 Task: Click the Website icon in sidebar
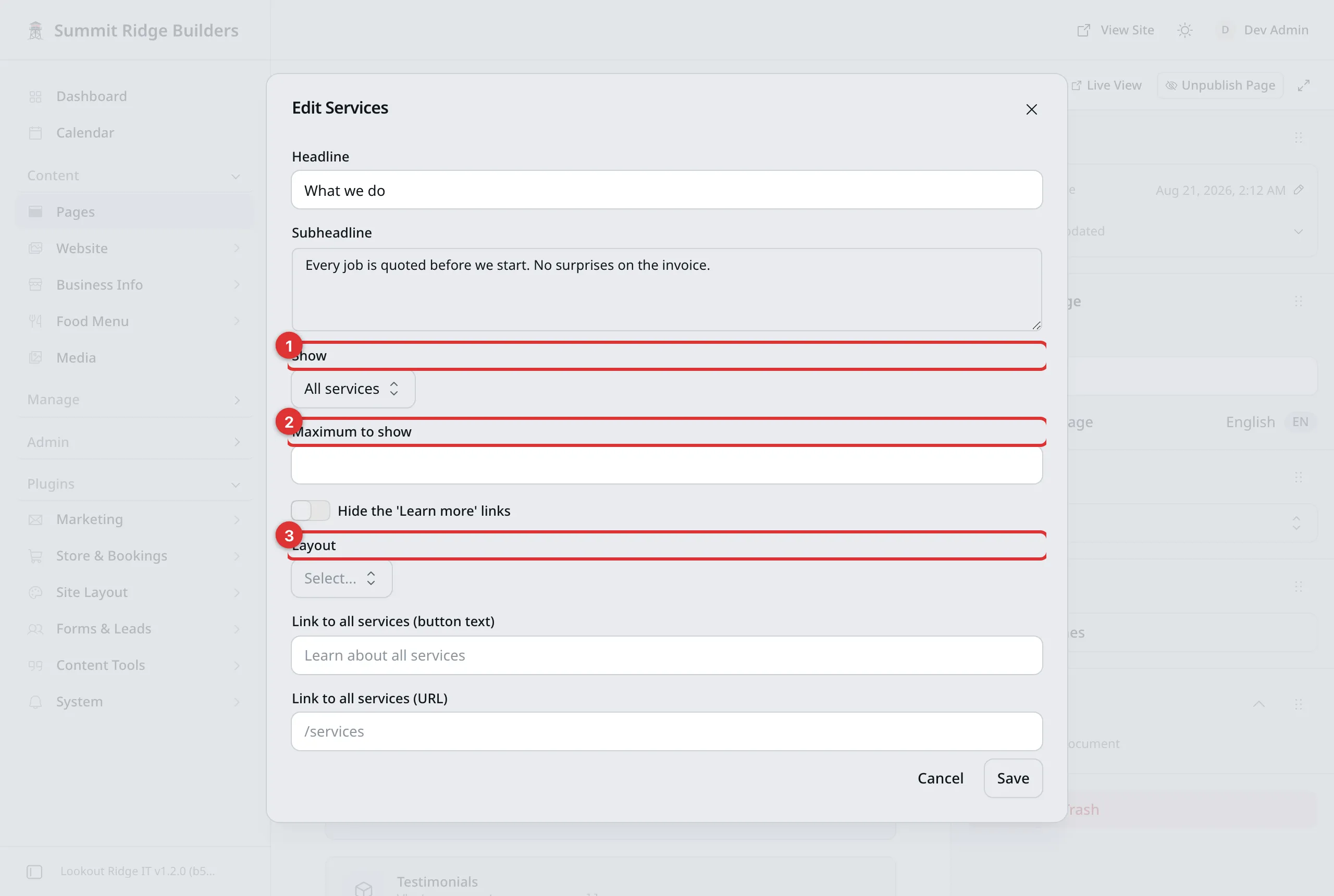35,248
